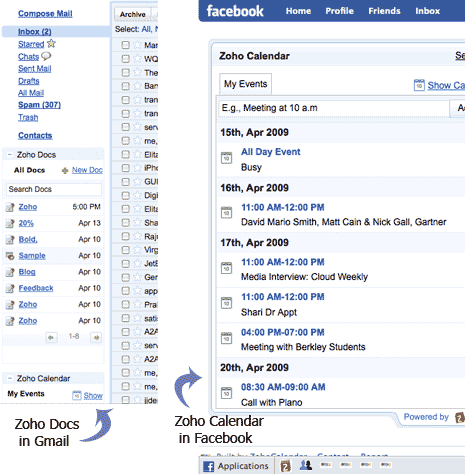Click calendar icon for Shari Dr Appt event
The width and height of the screenshot is (465, 474).
click(226, 303)
